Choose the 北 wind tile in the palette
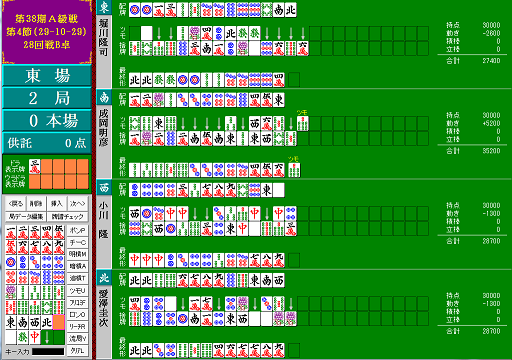Screen dimensions: 512x360 pos(47,322)
